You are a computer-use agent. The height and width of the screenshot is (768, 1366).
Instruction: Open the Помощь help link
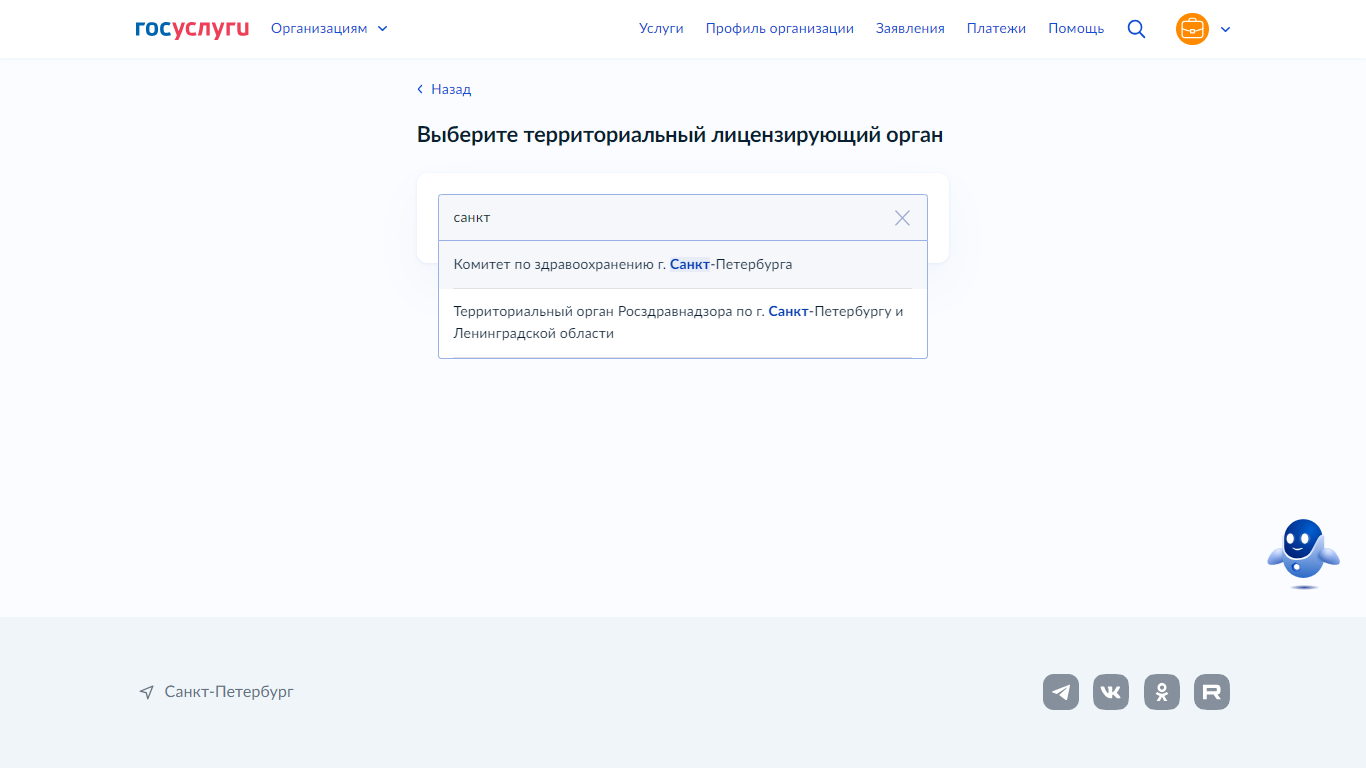(1076, 28)
